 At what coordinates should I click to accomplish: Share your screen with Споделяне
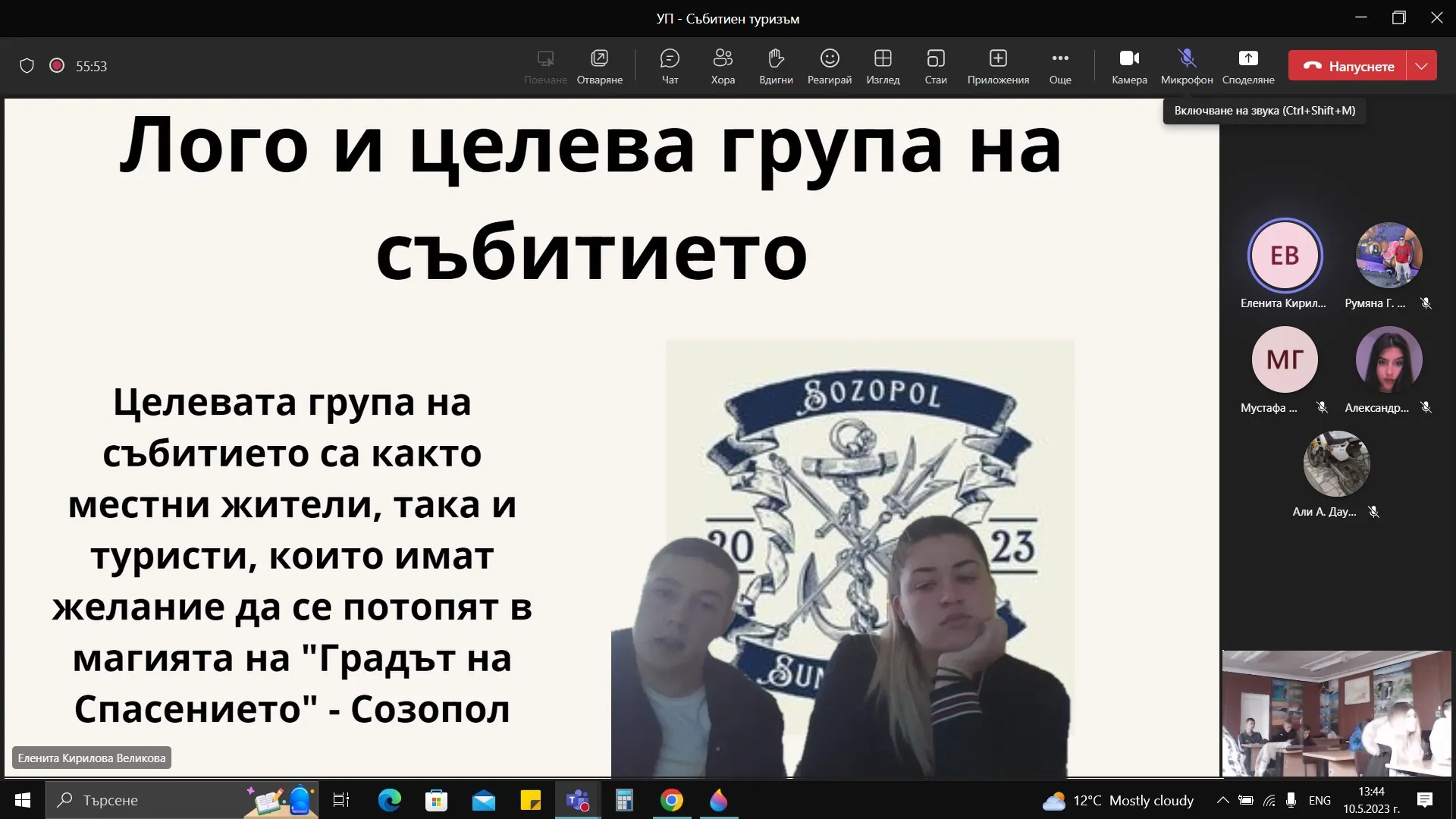coord(1248,67)
